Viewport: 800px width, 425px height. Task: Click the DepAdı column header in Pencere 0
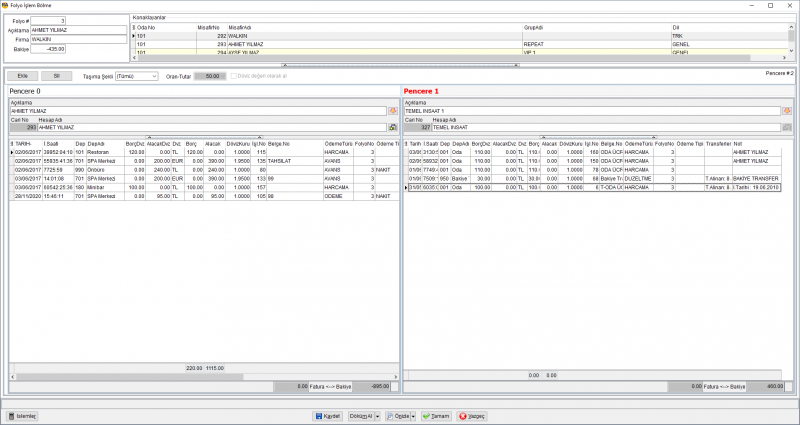[106, 144]
